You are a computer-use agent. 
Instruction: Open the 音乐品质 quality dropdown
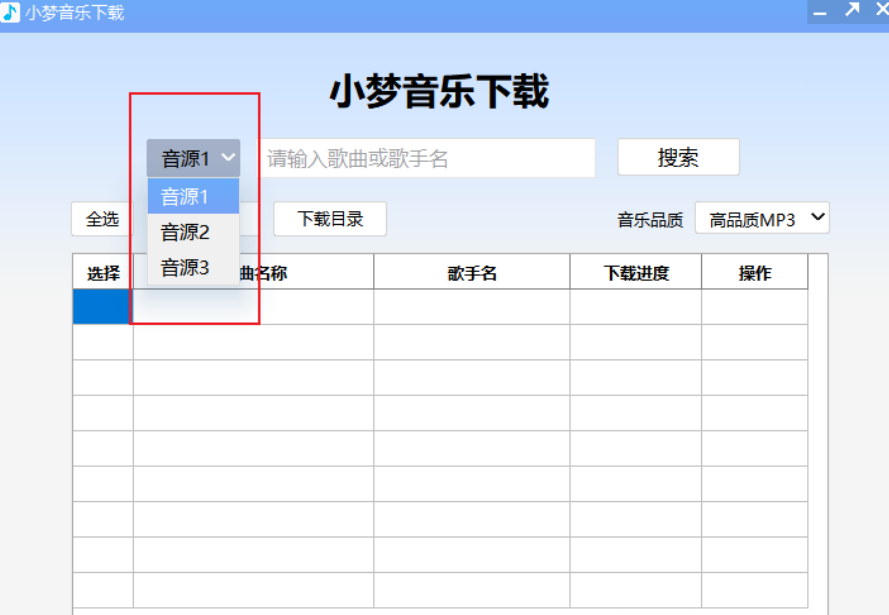pos(816,218)
